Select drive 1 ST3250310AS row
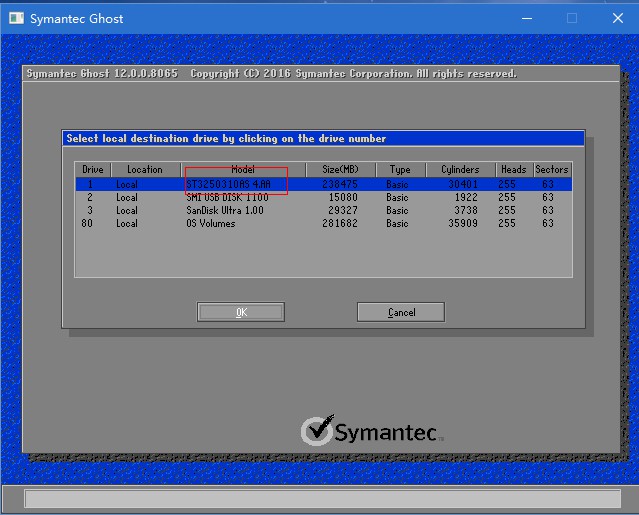 [x=236, y=184]
